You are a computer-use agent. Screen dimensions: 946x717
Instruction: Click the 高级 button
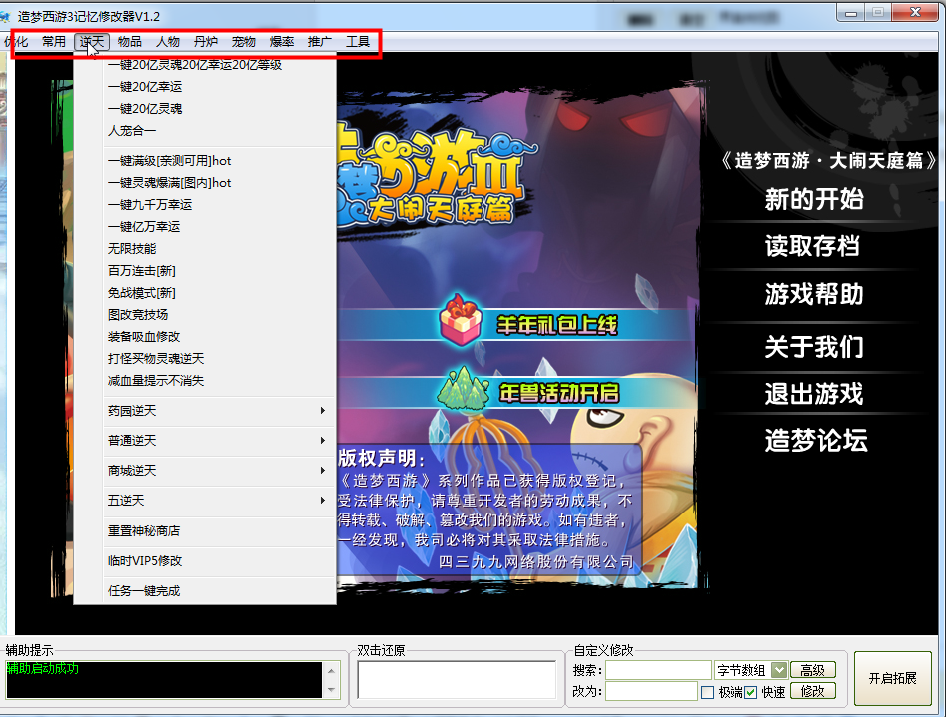coord(812,670)
